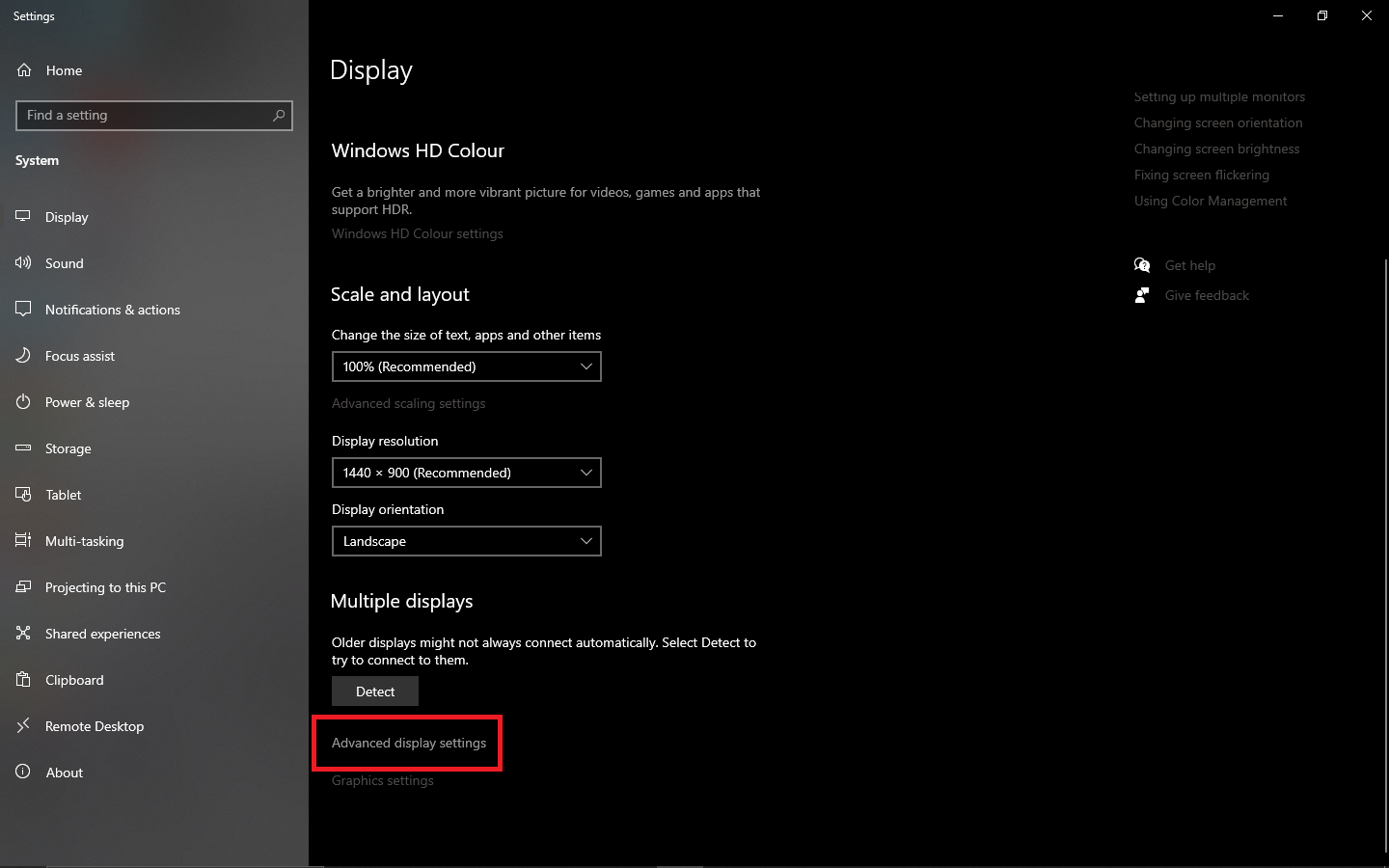Click the Find a setting field

(x=145, y=116)
